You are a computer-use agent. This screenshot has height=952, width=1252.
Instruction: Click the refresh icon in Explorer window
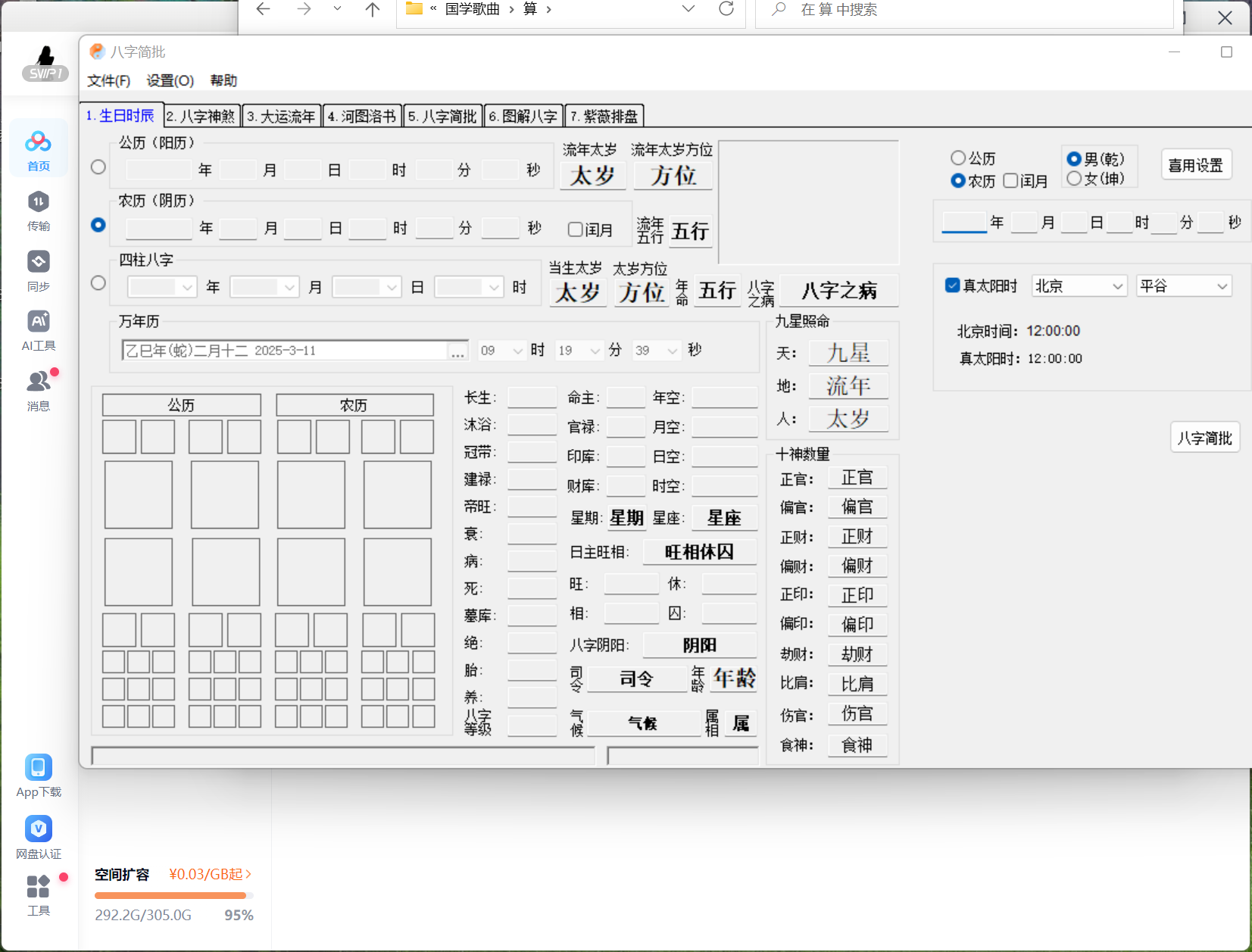coord(726,9)
